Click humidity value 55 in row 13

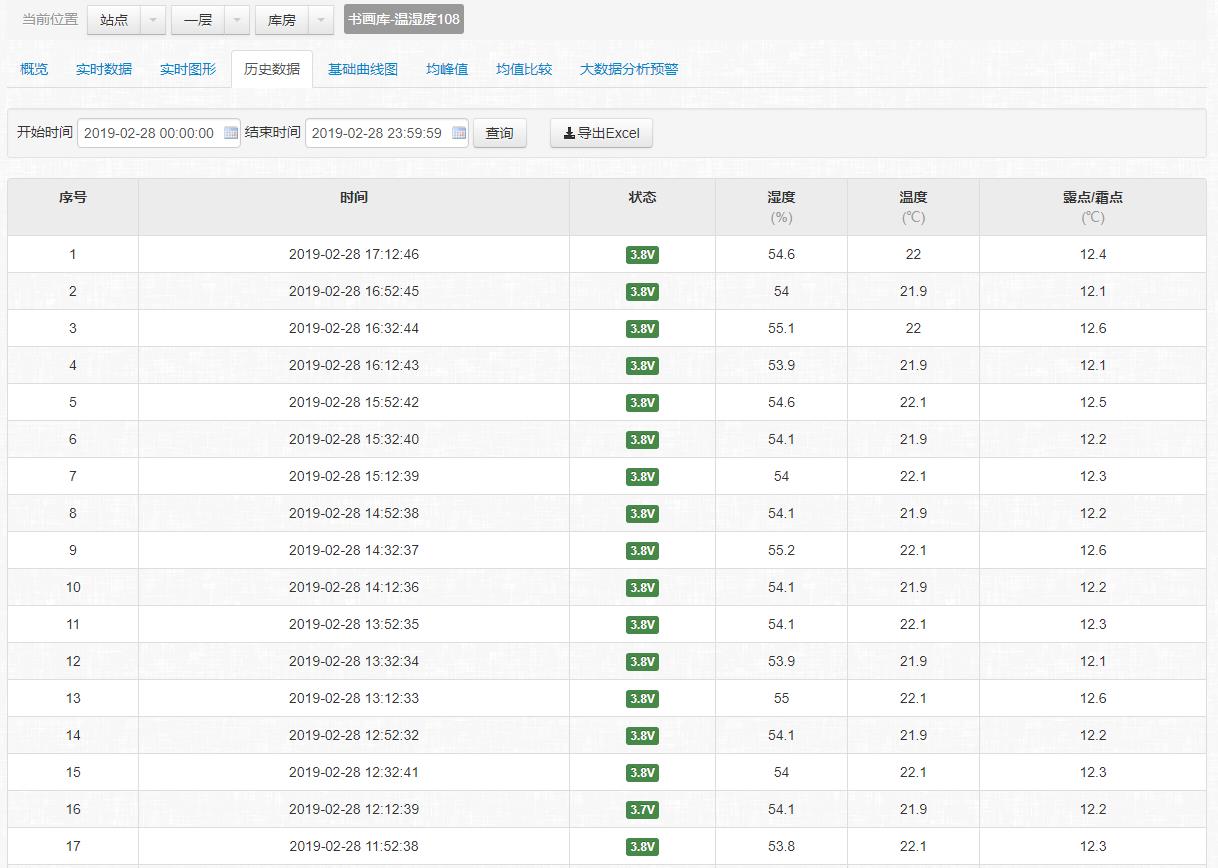pos(781,699)
